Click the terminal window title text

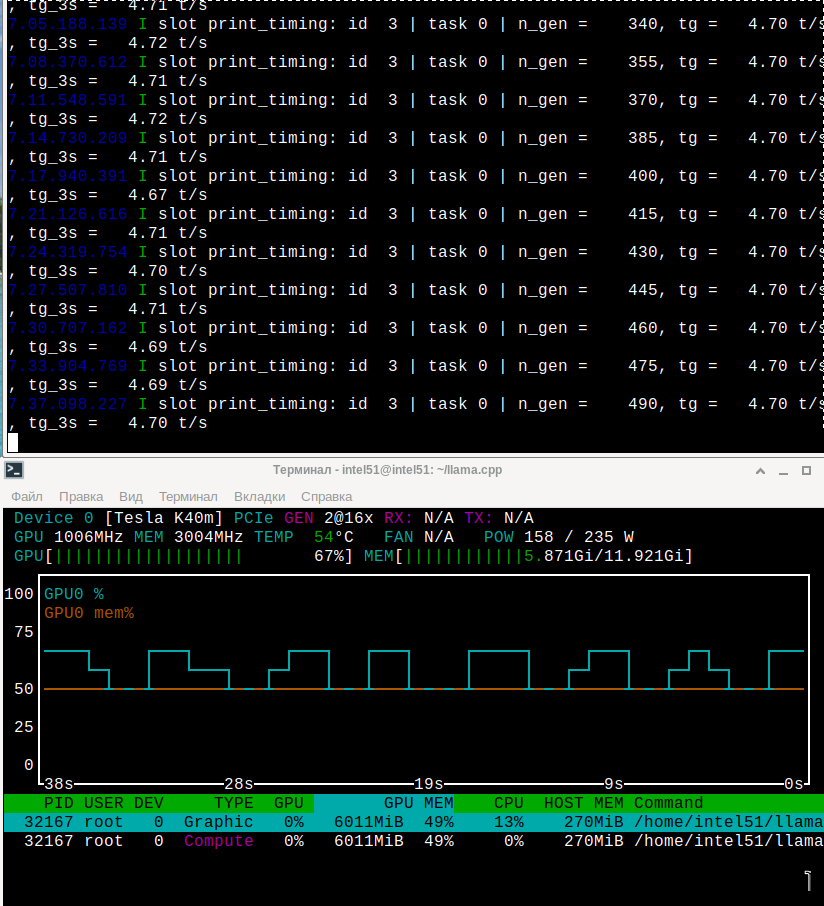[387, 470]
